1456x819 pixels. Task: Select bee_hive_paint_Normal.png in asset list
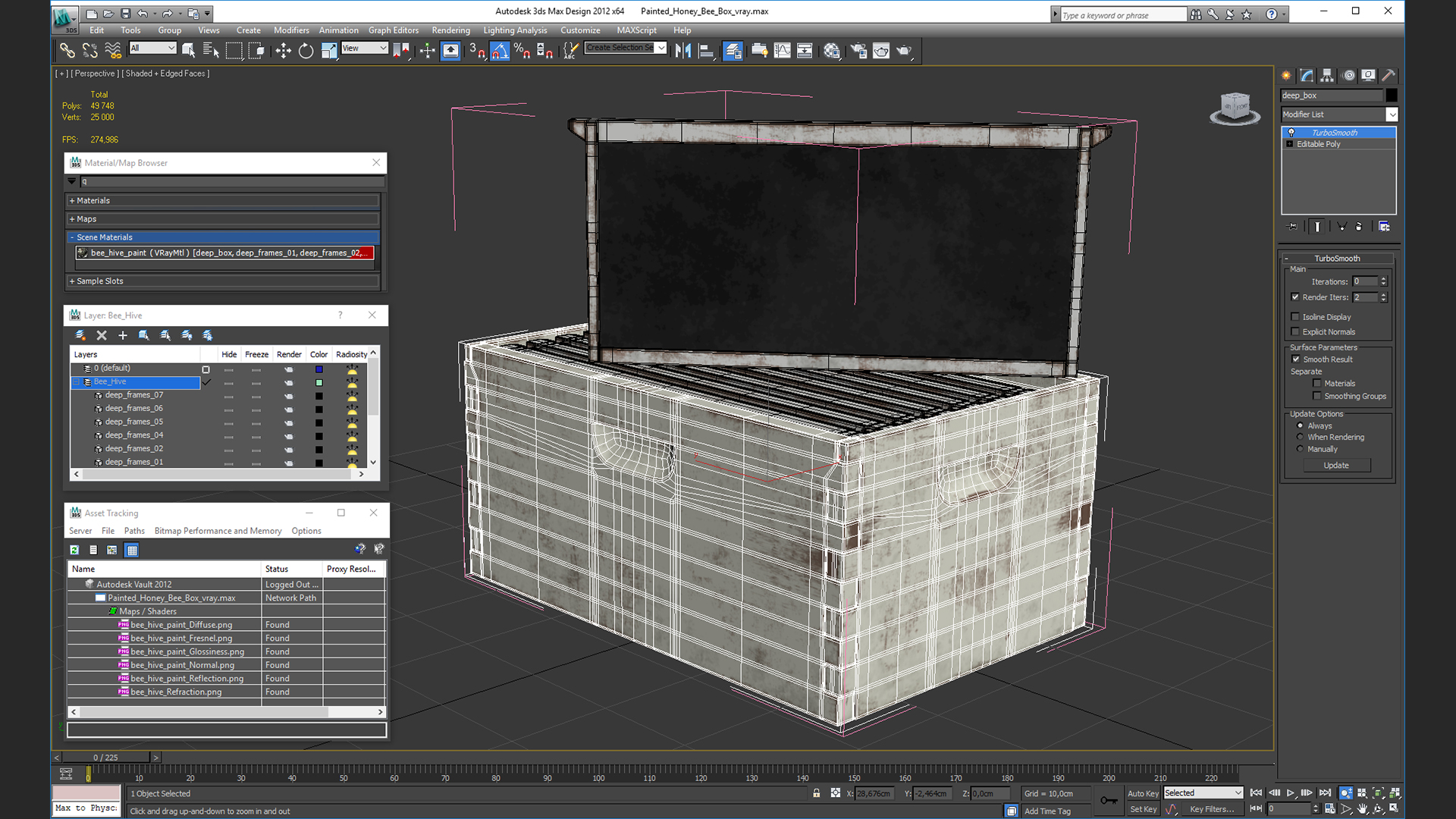click(x=182, y=665)
